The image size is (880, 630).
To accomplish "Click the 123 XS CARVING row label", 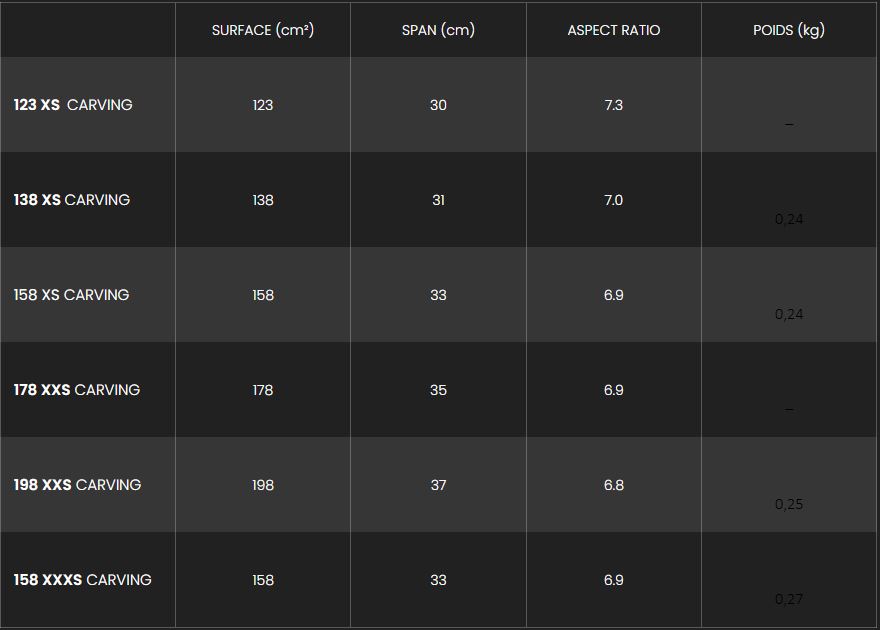I will coord(73,105).
